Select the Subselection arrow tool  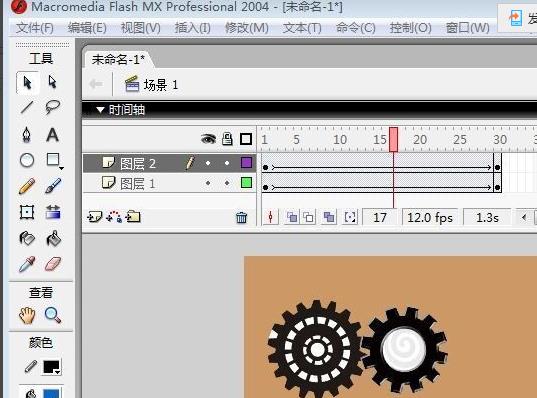(52, 82)
